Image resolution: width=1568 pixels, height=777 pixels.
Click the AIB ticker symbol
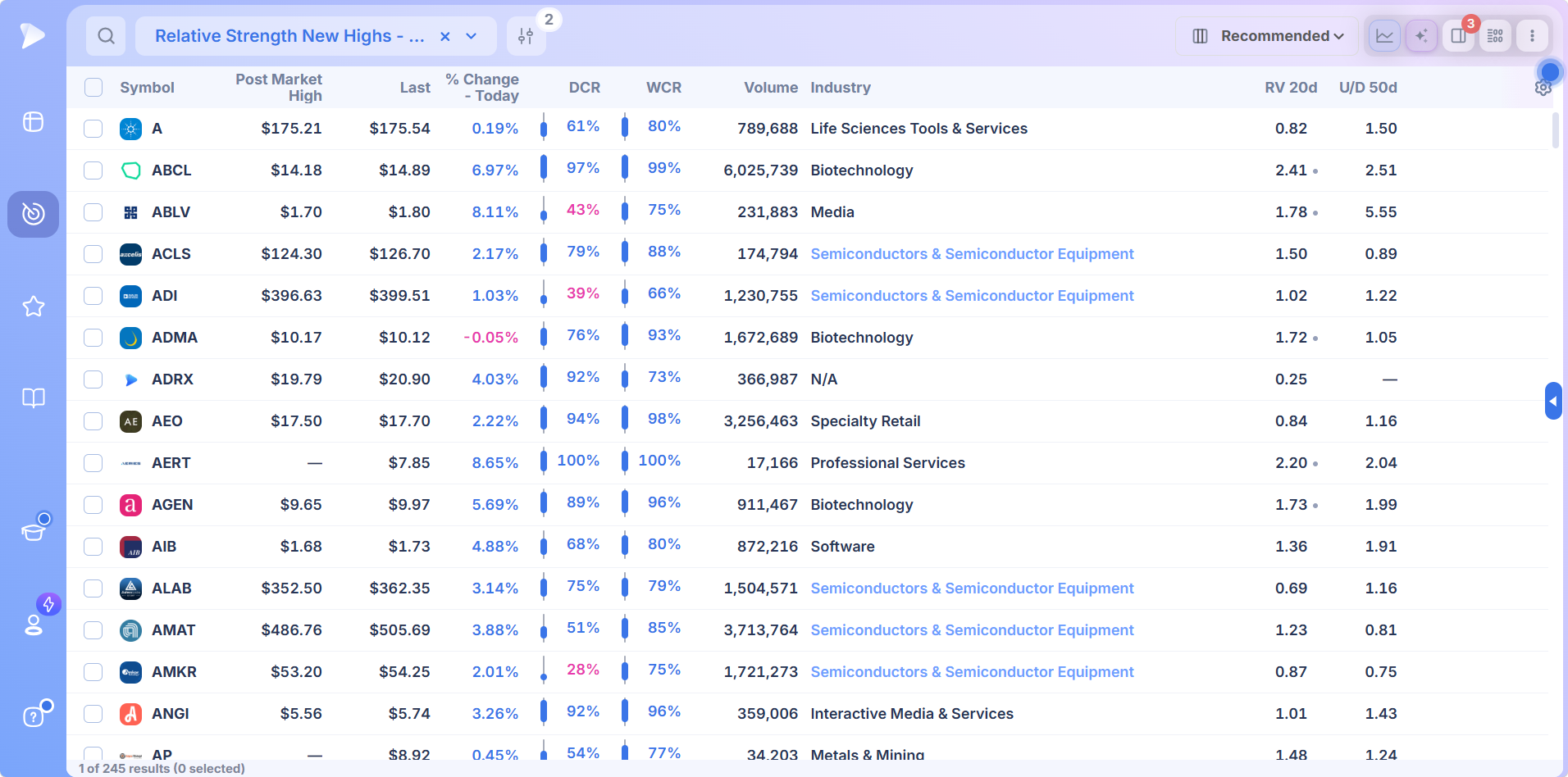pyautogui.click(x=164, y=547)
